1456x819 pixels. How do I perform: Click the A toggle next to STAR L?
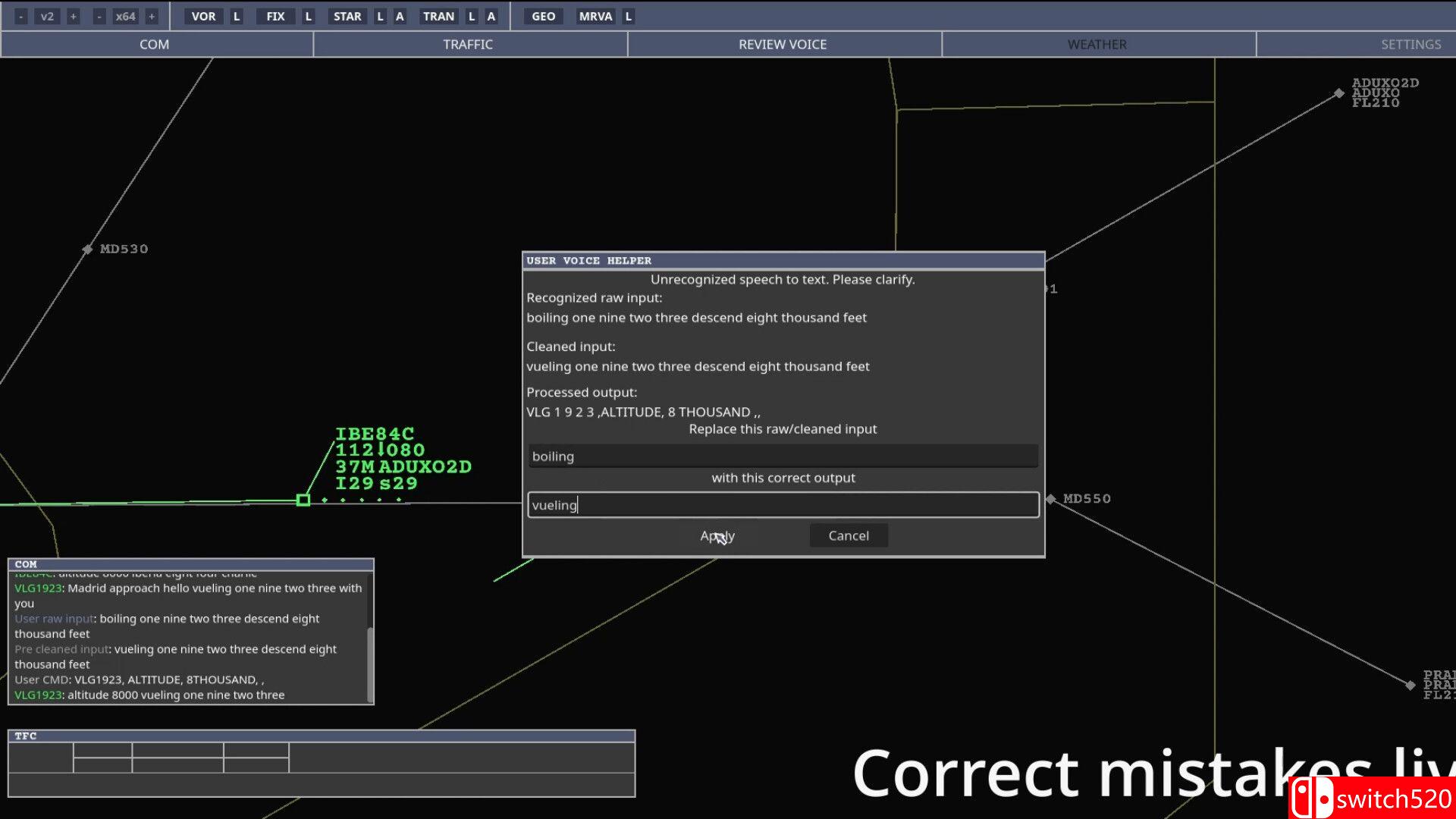click(x=400, y=16)
